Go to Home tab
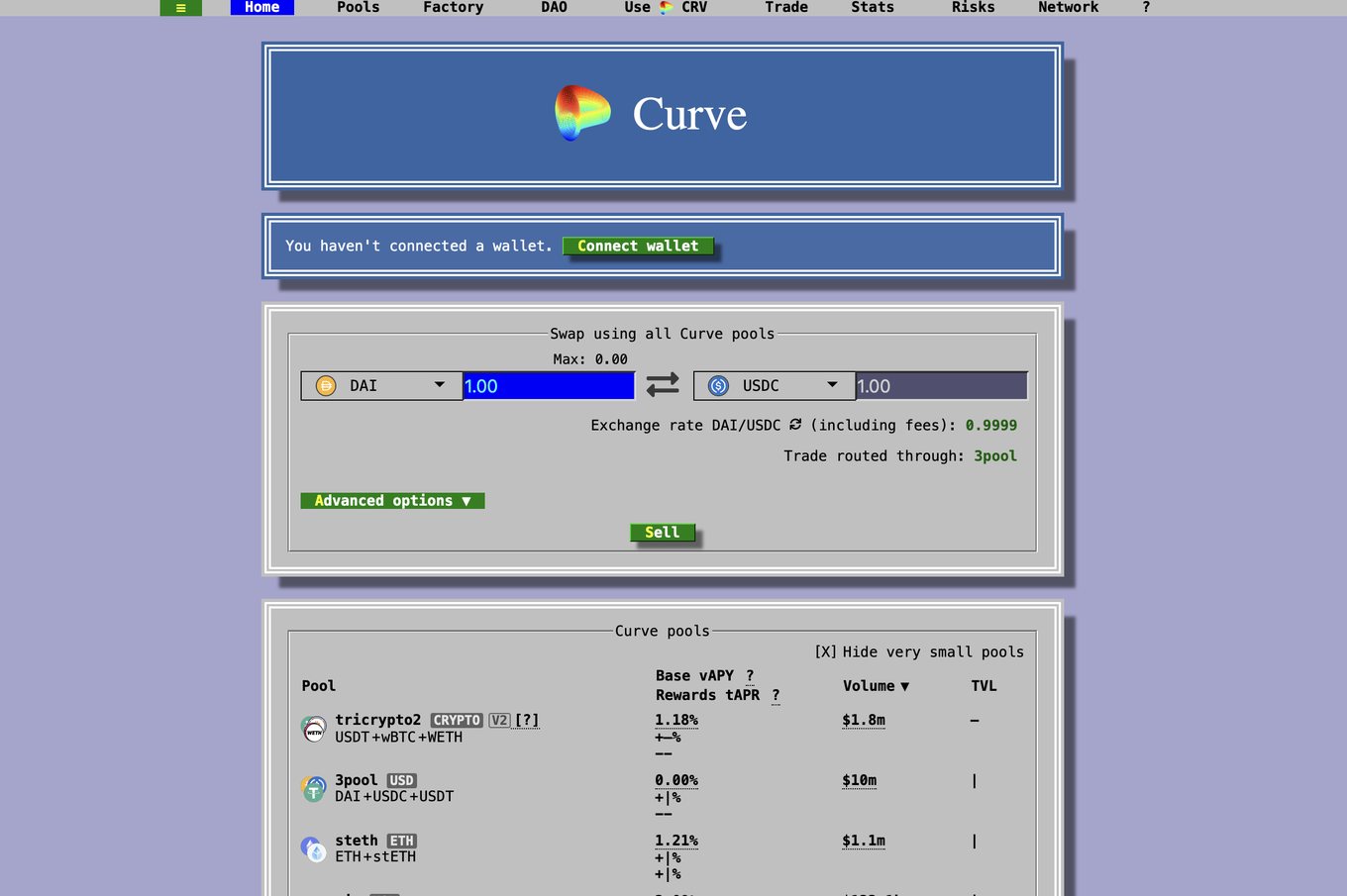 pos(262,7)
